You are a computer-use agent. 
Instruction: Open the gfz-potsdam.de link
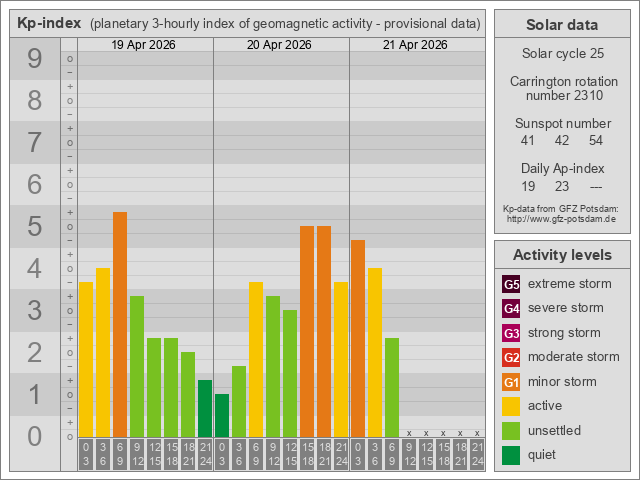point(561,218)
